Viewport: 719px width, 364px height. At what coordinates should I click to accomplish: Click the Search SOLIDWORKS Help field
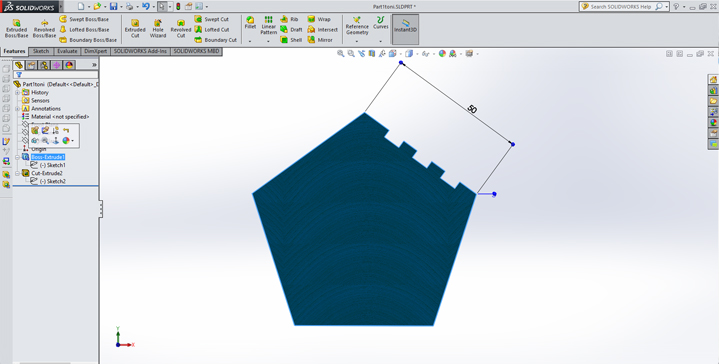point(621,6)
